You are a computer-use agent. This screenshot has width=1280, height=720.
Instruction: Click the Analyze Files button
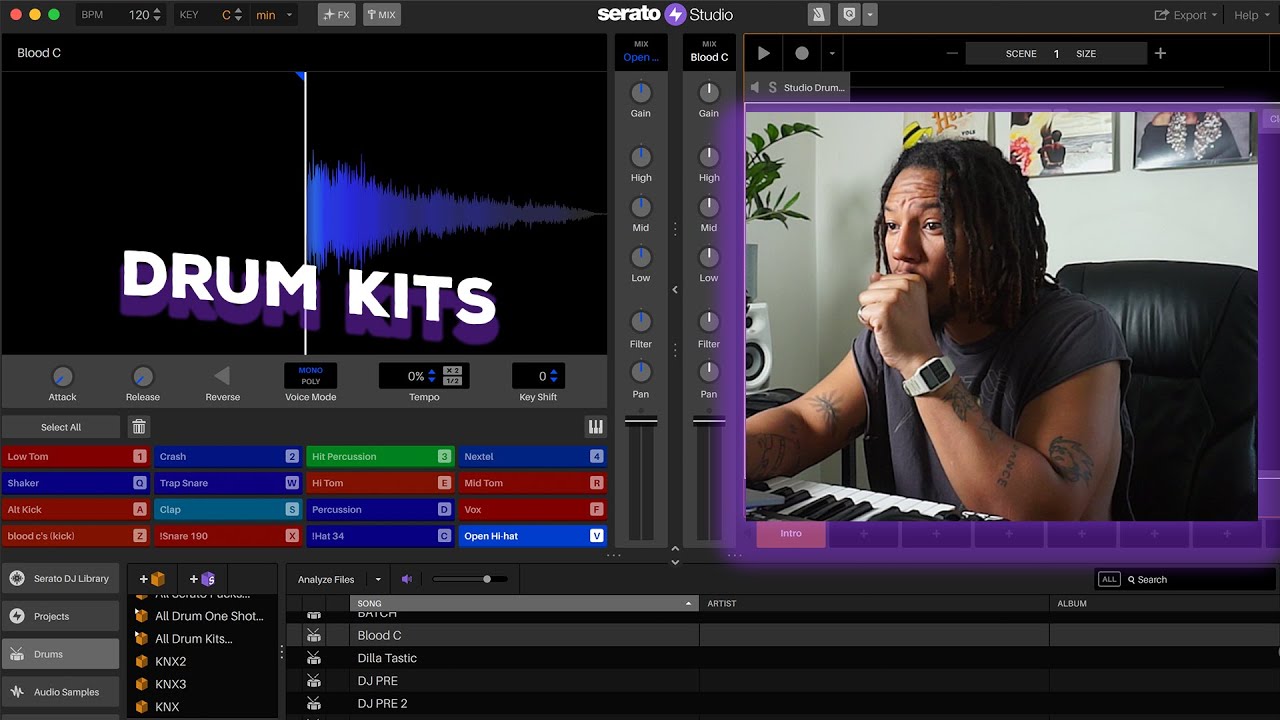point(326,580)
